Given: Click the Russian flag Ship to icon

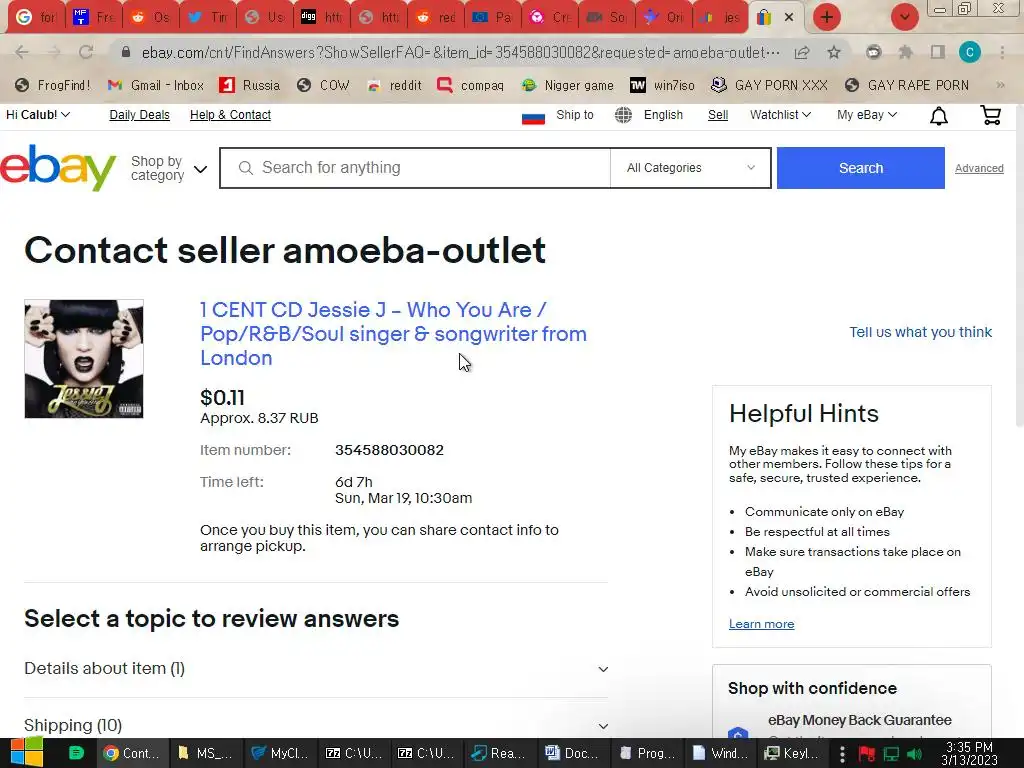Looking at the screenshot, I should 534,117.
